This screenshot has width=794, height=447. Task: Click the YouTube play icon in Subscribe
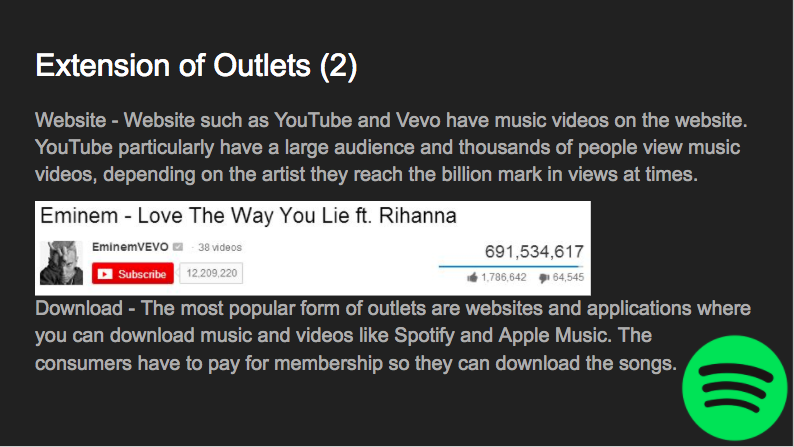click(105, 273)
